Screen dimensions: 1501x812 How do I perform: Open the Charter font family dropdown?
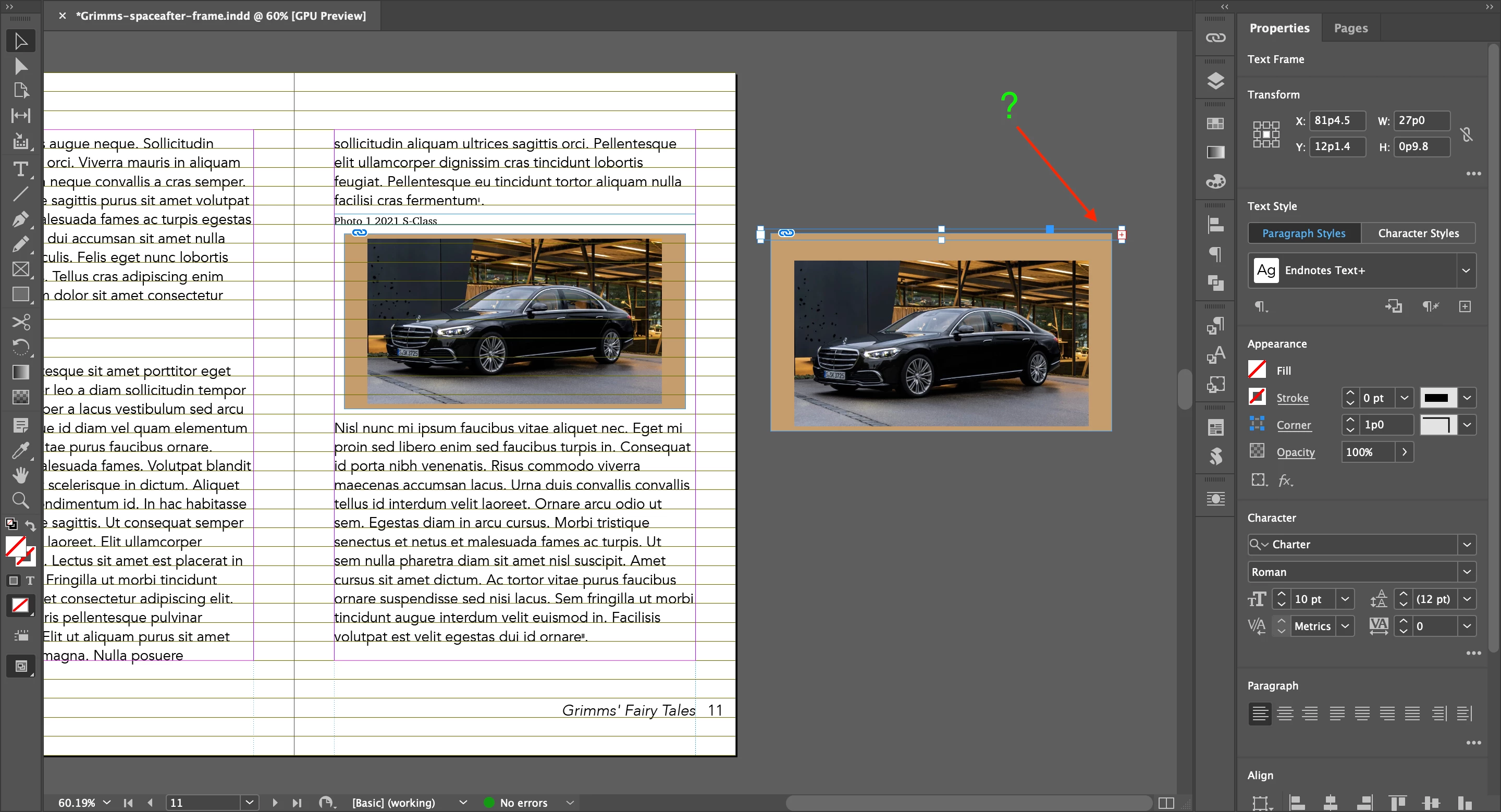(1466, 544)
